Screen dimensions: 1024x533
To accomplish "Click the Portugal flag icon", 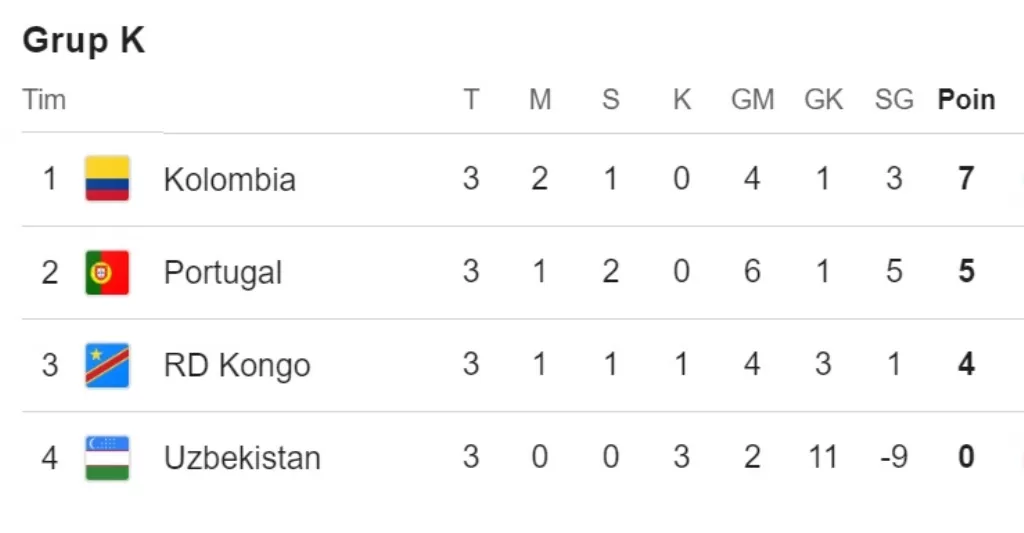I will [x=107, y=272].
